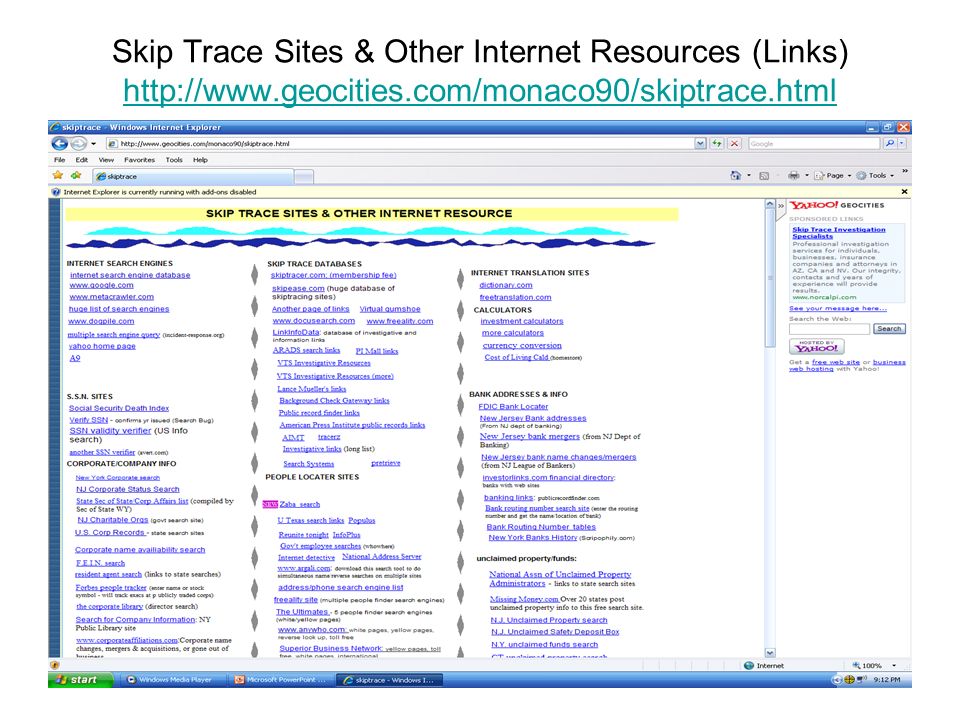Click the Stop loading red X icon
The height and width of the screenshot is (720, 960).
point(735,143)
